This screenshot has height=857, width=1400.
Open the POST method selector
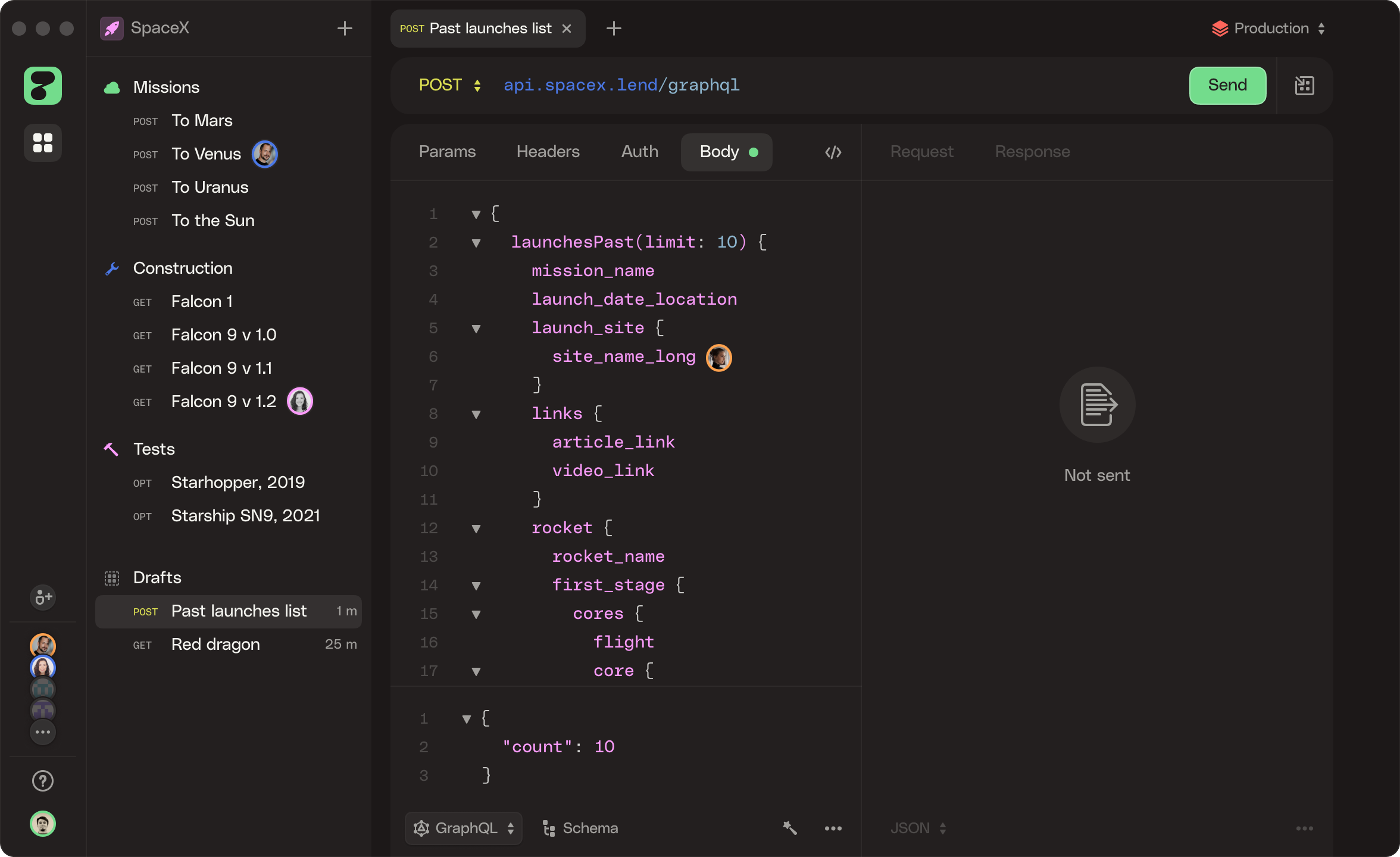click(449, 85)
